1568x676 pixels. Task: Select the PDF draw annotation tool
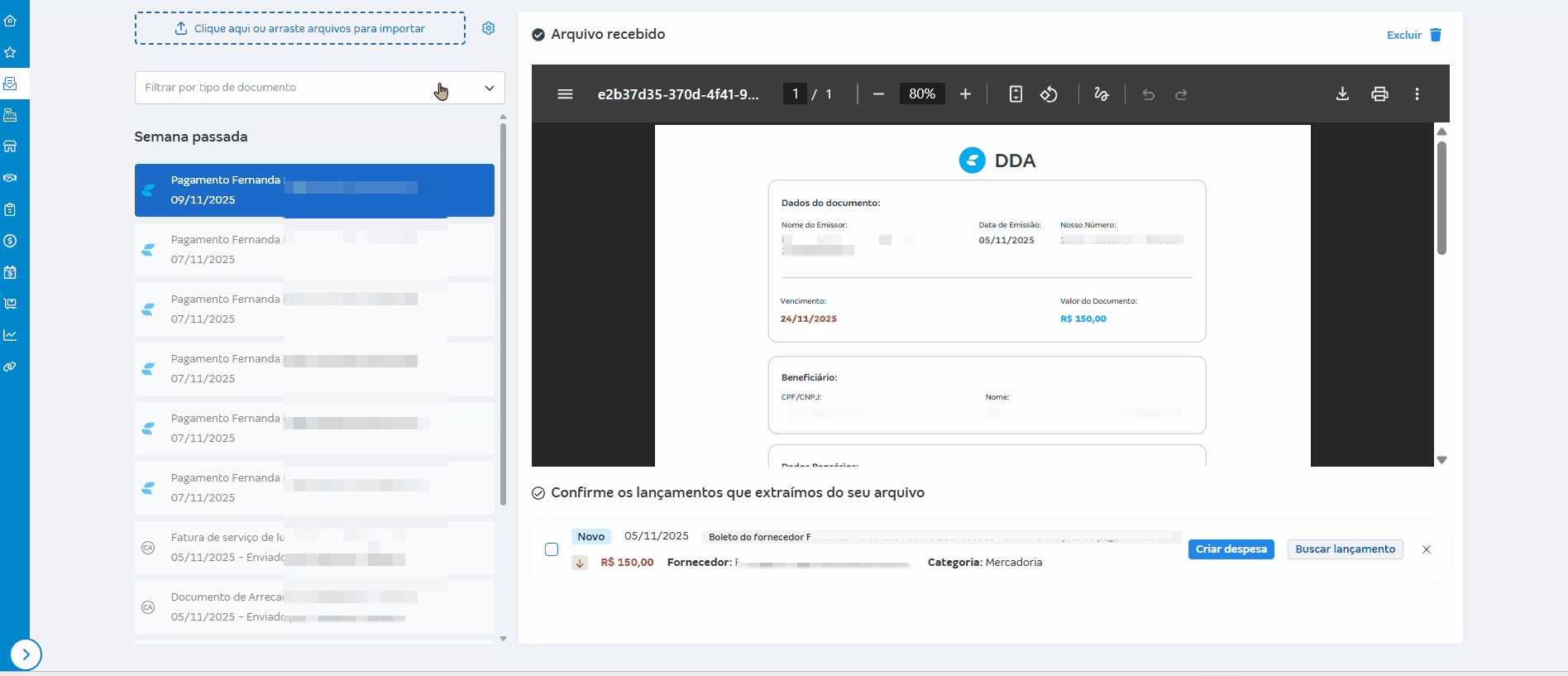point(1102,94)
